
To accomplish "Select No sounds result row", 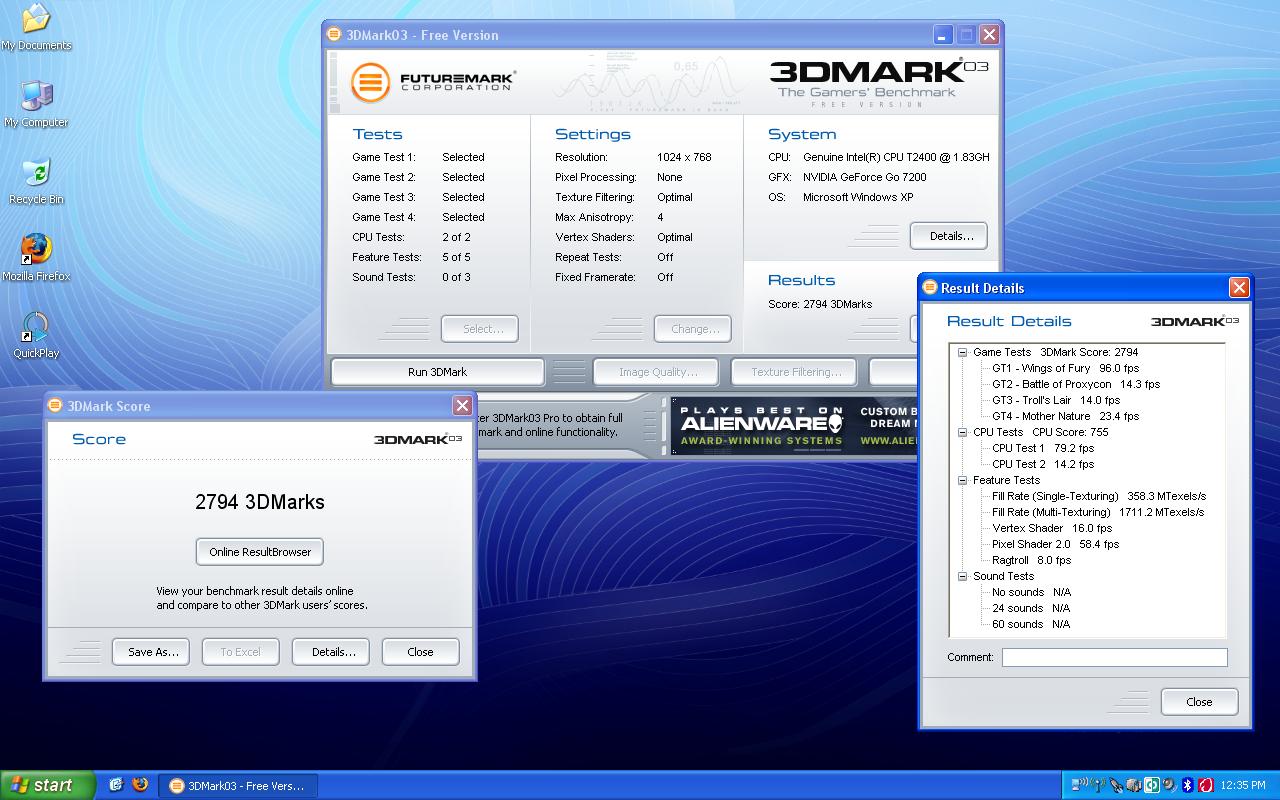I will (1031, 592).
